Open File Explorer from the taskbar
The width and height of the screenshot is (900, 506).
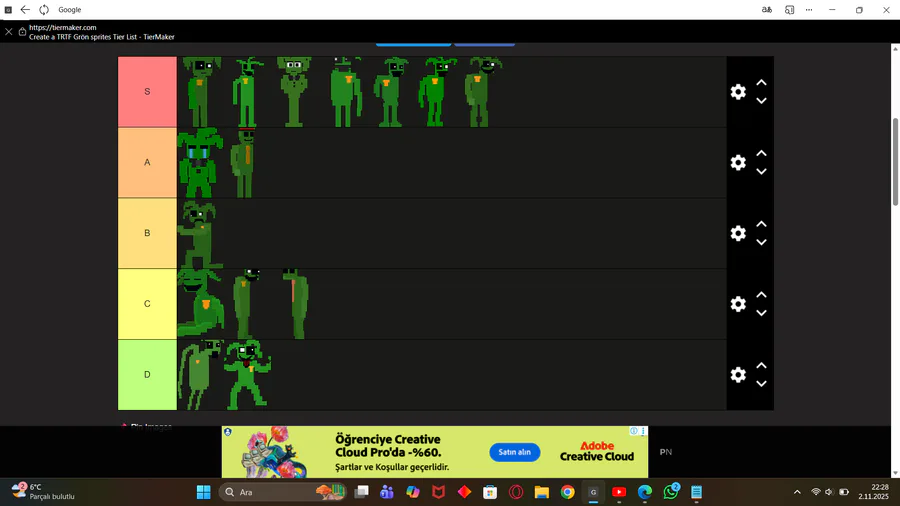pos(542,492)
